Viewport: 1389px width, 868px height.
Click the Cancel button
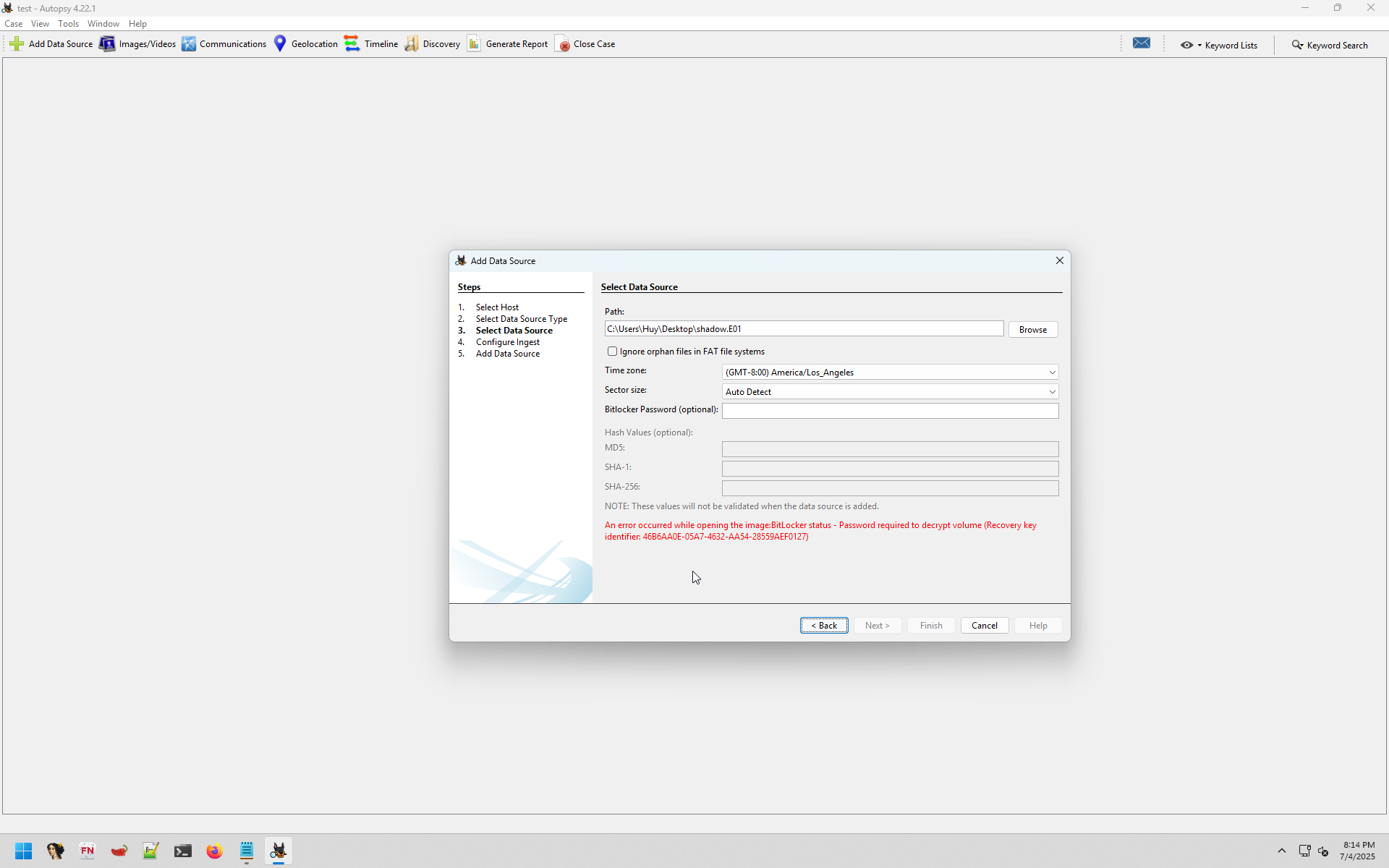click(984, 626)
